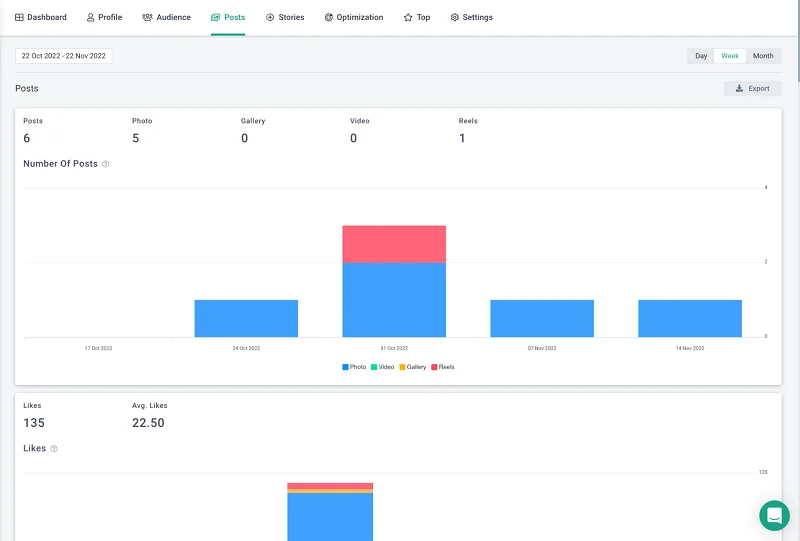The image size is (800, 541).
Task: Click the red Reels bar segment
Action: (x=394, y=243)
